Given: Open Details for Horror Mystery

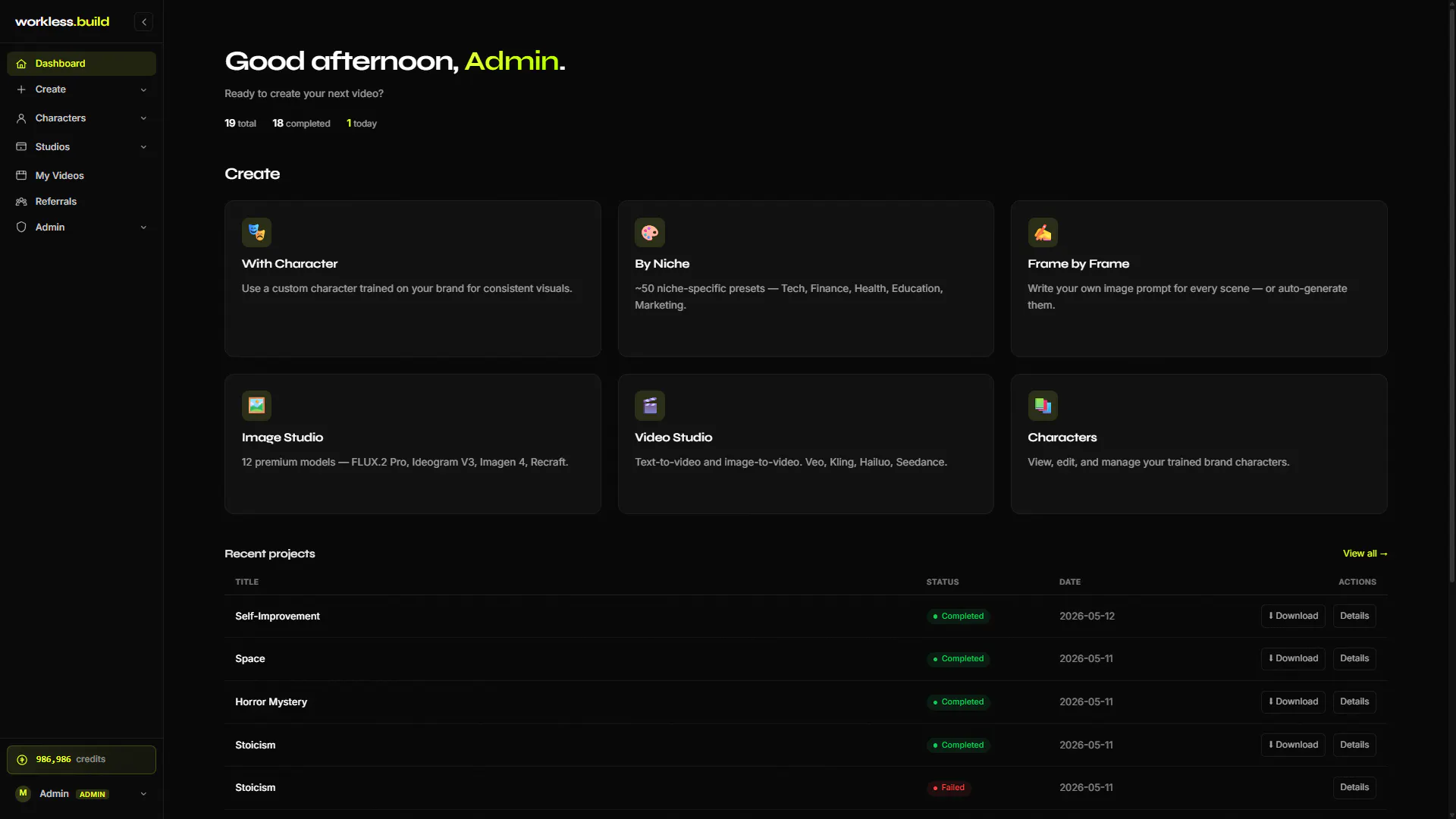Looking at the screenshot, I should [1354, 701].
